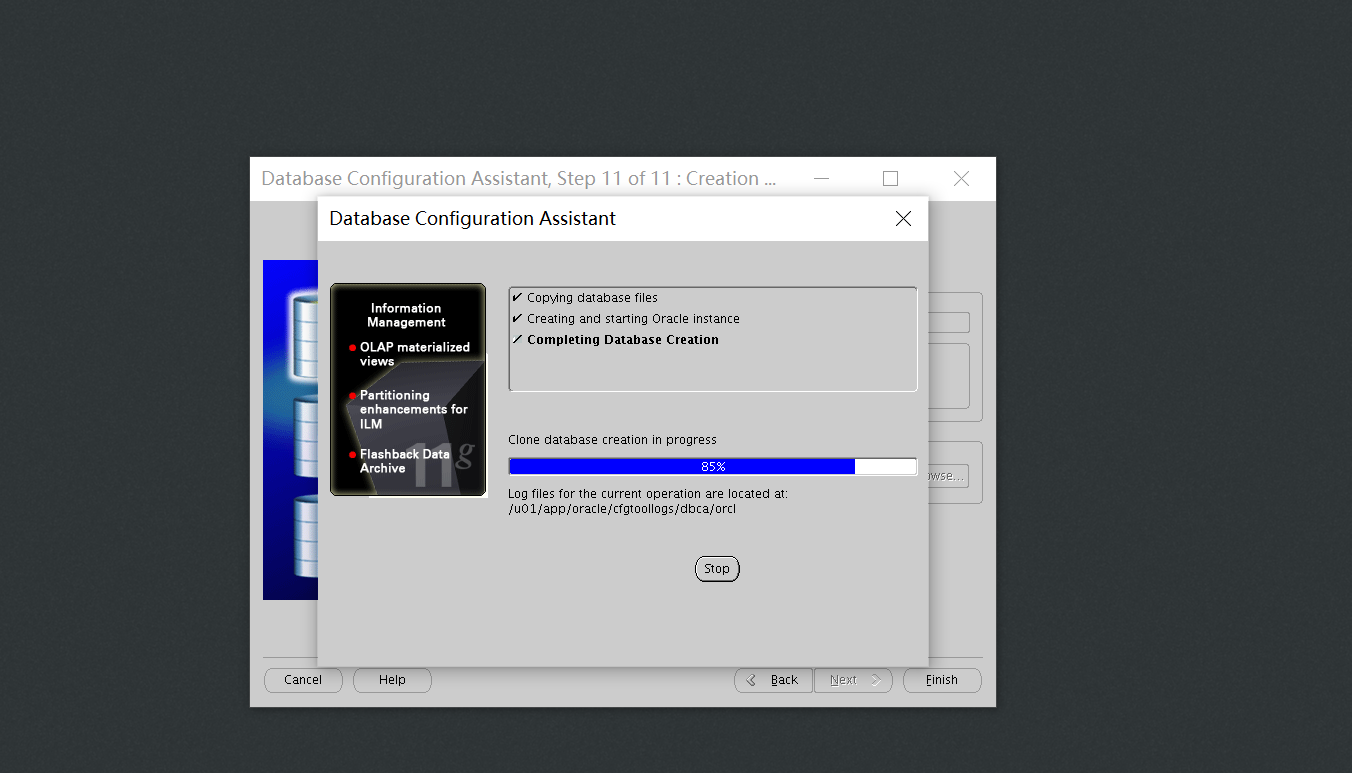The height and width of the screenshot is (773, 1352).
Task: Click the partially hidden Browse button
Action: click(x=948, y=476)
